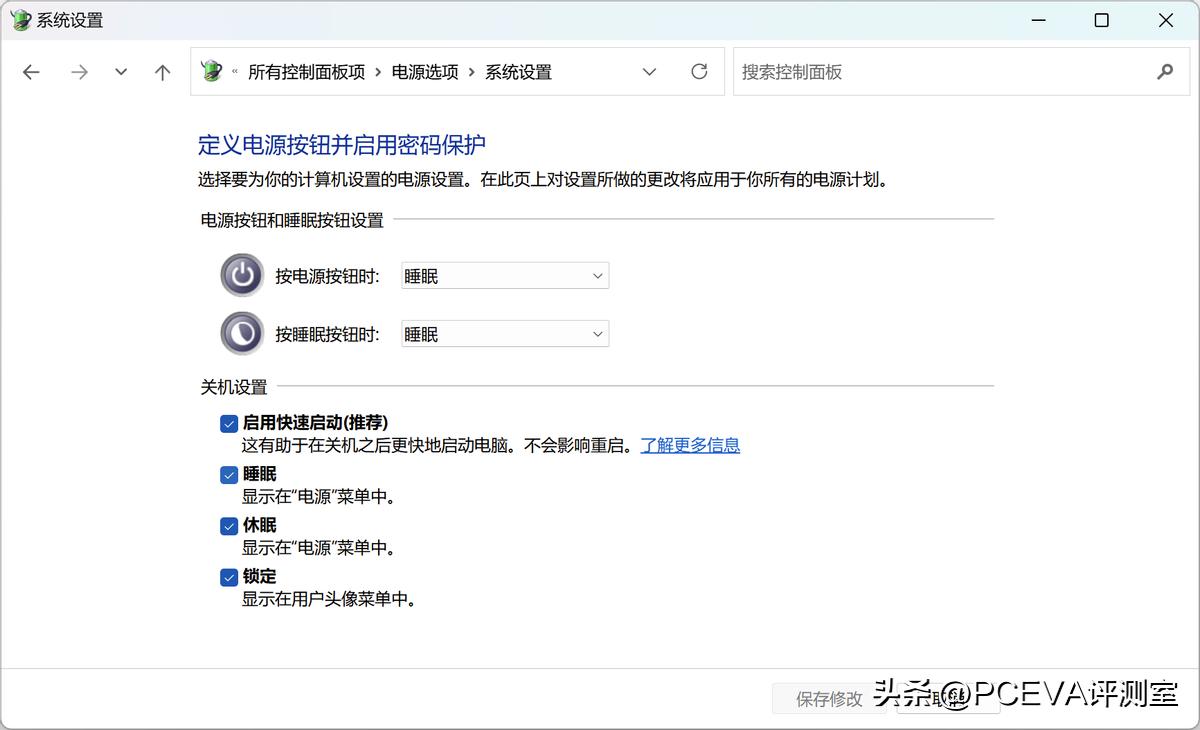Click the forward navigation arrow

(x=79, y=71)
